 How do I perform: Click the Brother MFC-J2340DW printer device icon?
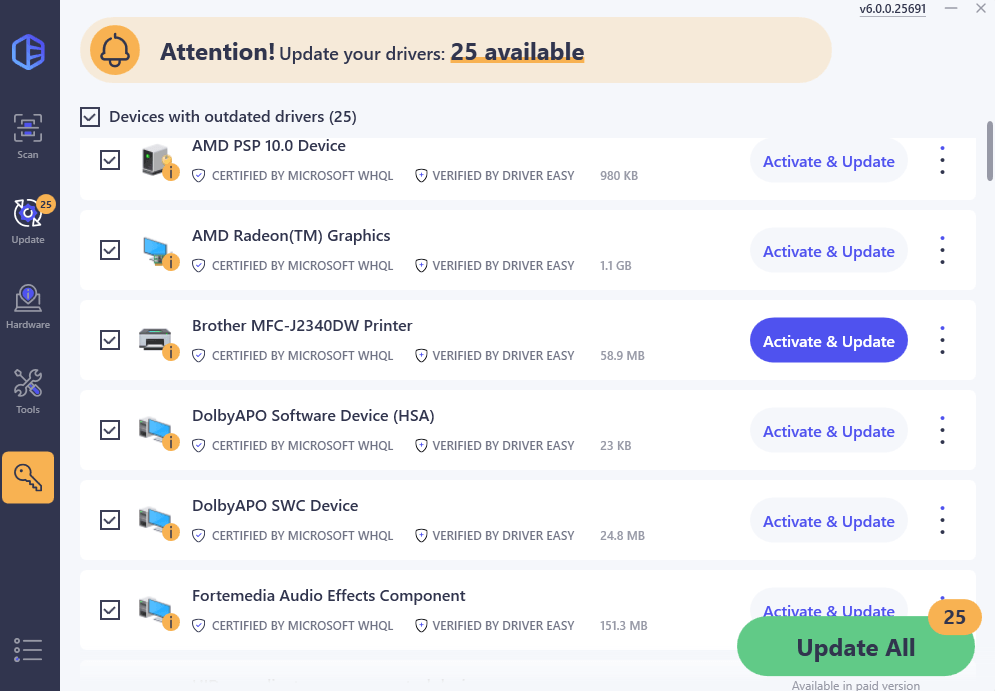tap(156, 340)
